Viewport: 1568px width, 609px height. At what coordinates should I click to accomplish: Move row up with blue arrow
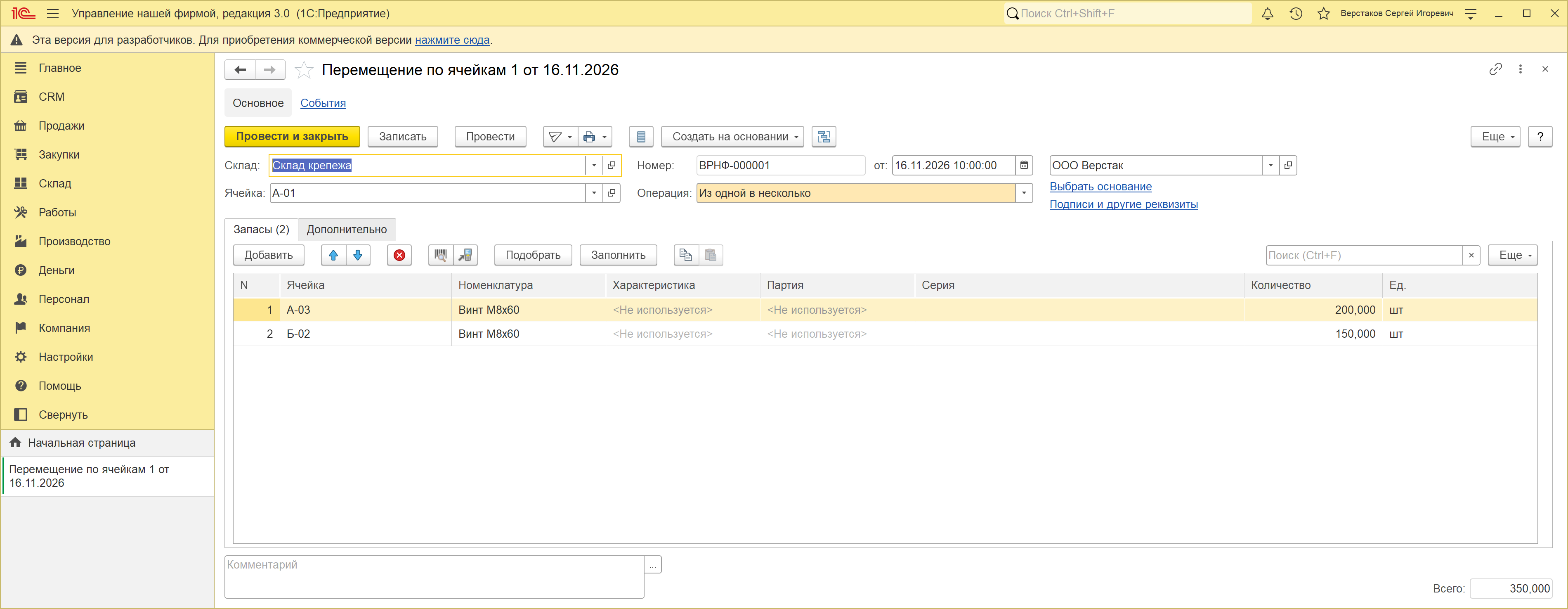click(x=333, y=255)
